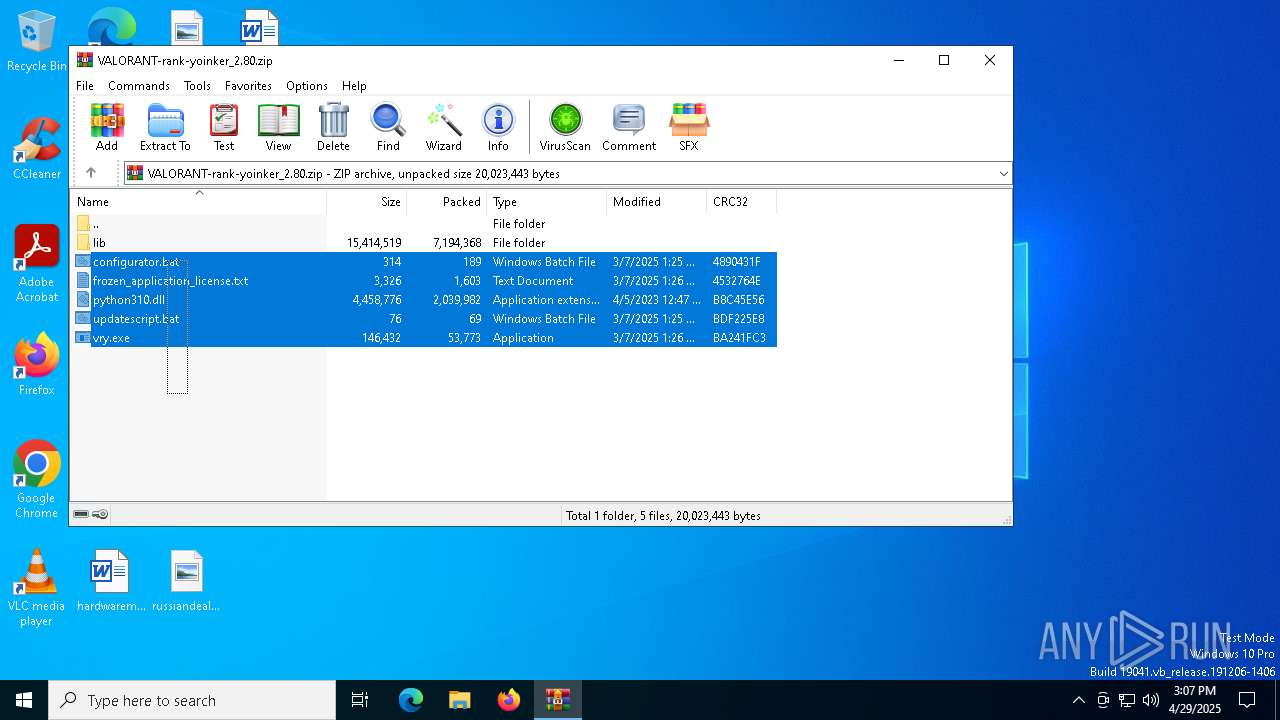The width and height of the screenshot is (1280, 720).
Task: Click the Extract To toolbar icon
Action: tap(165, 127)
